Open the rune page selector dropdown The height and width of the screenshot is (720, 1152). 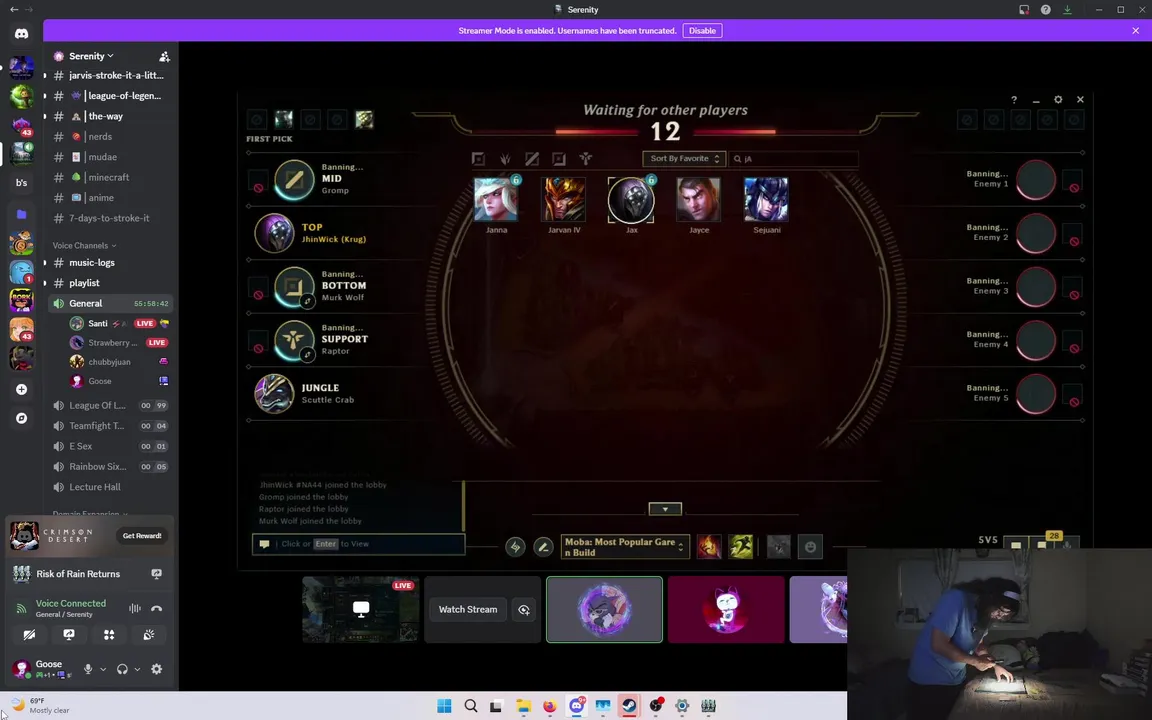click(624, 547)
